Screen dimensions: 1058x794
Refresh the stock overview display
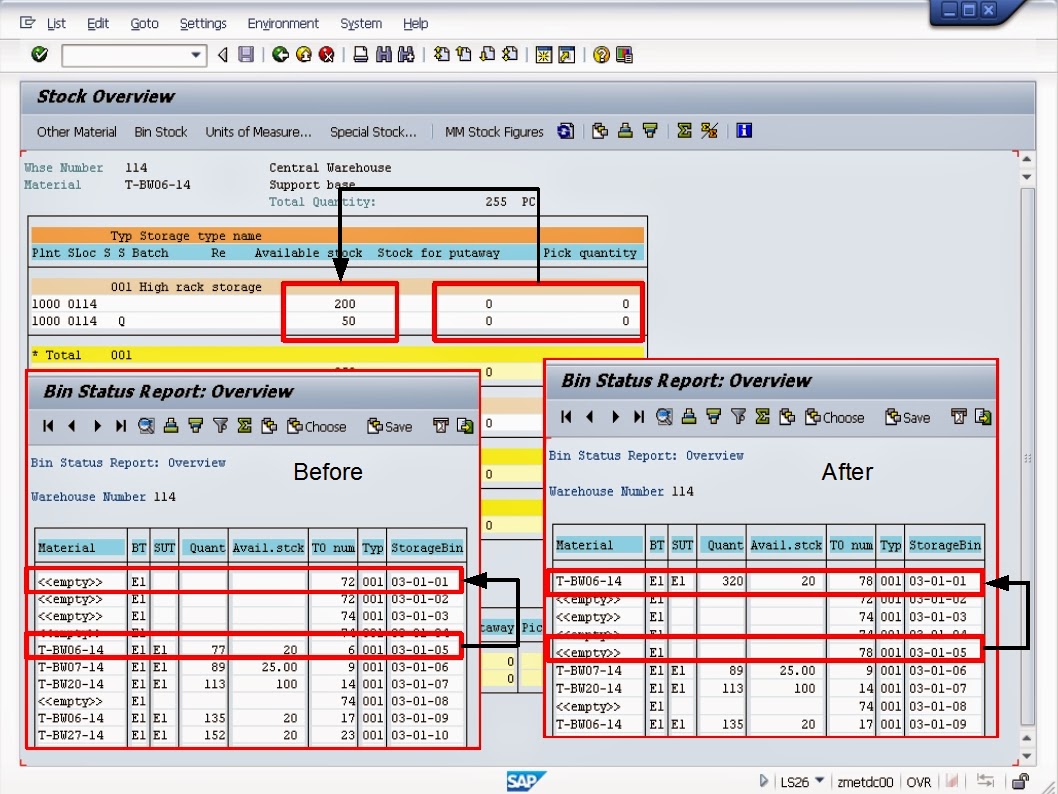click(x=565, y=131)
